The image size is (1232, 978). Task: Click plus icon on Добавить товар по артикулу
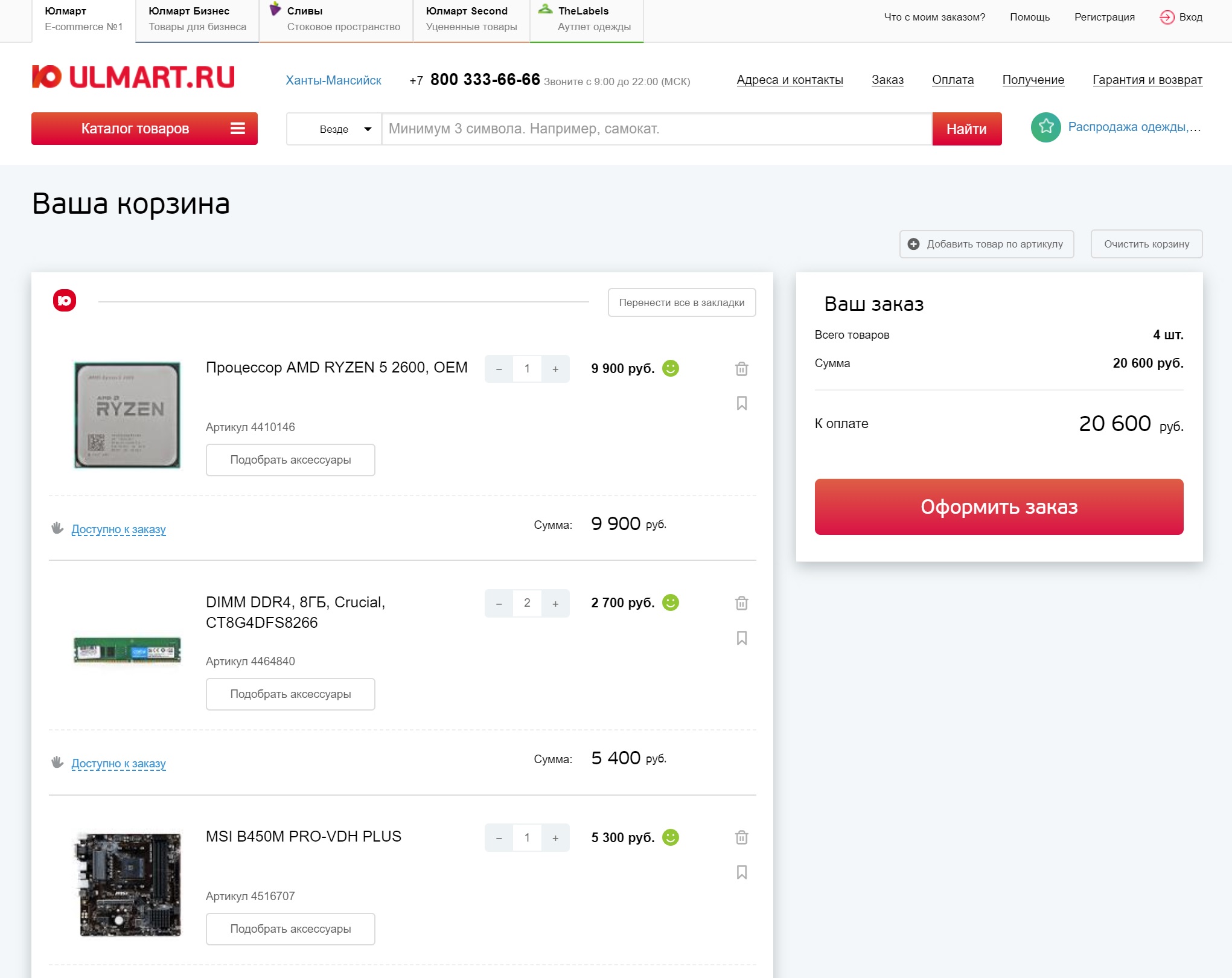tap(913, 244)
